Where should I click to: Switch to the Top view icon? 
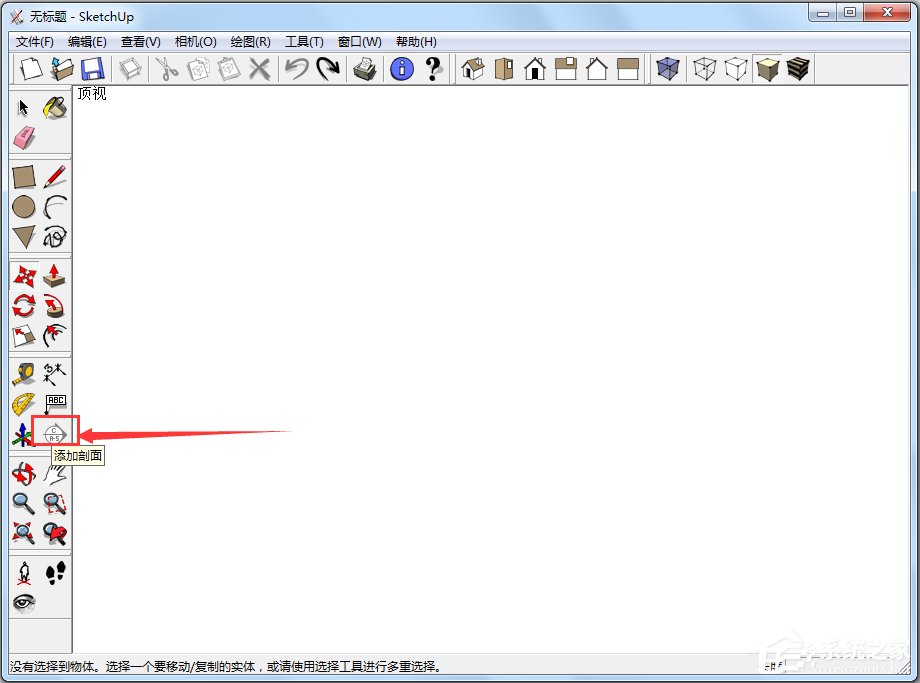click(x=504, y=69)
